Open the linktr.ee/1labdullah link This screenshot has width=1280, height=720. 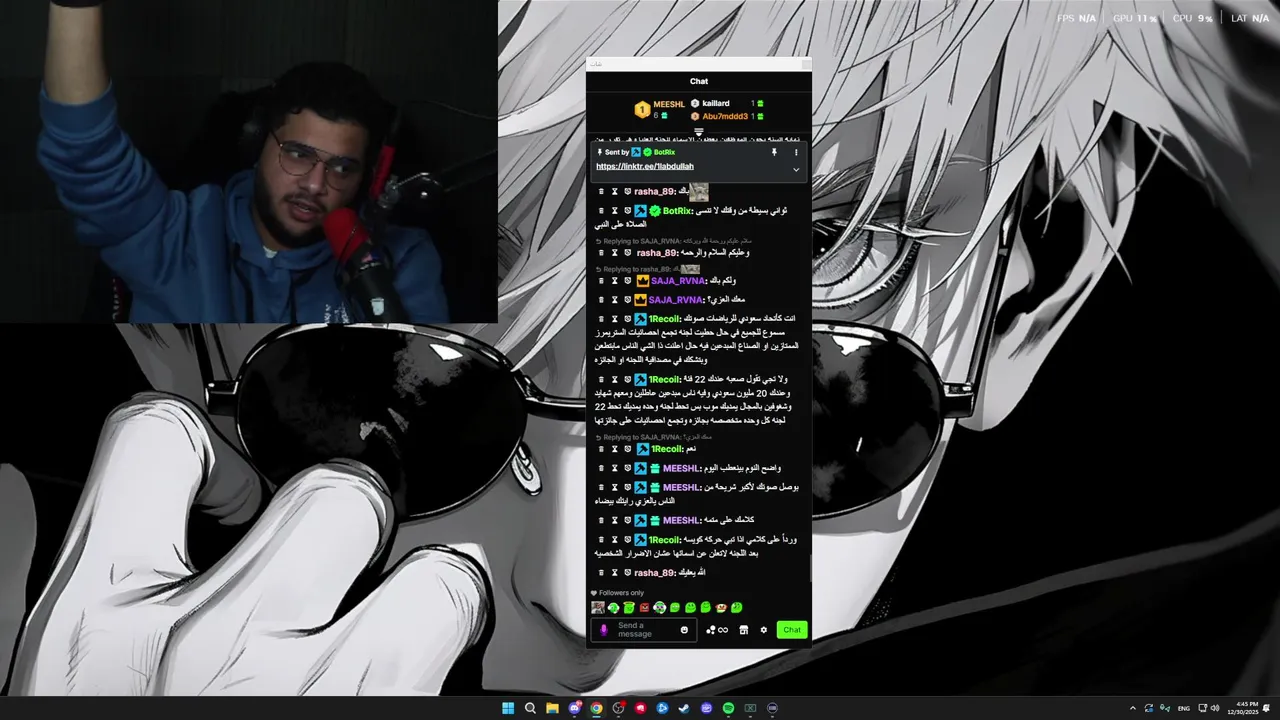point(645,166)
